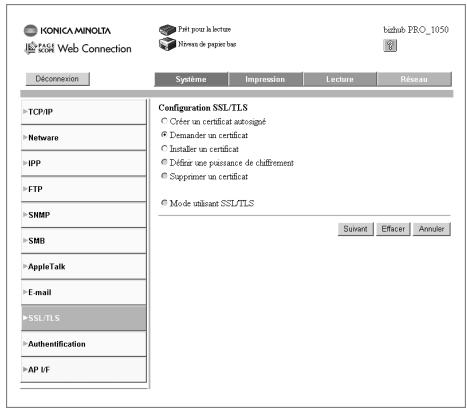467x409 pixels.
Task: Open the selected SSL/TLS menu entry
Action: click(84, 318)
